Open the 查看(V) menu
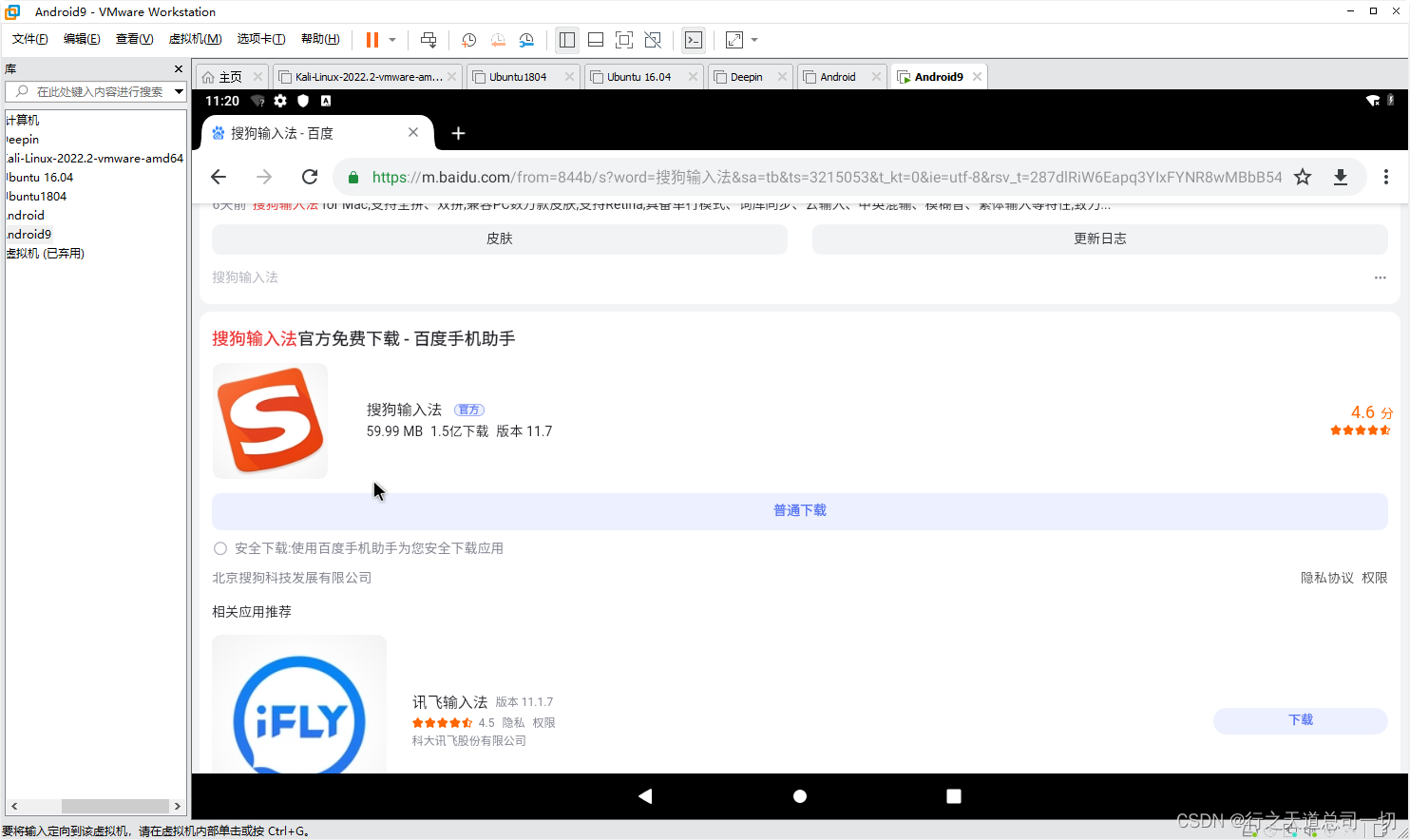1410x840 pixels. point(134,39)
